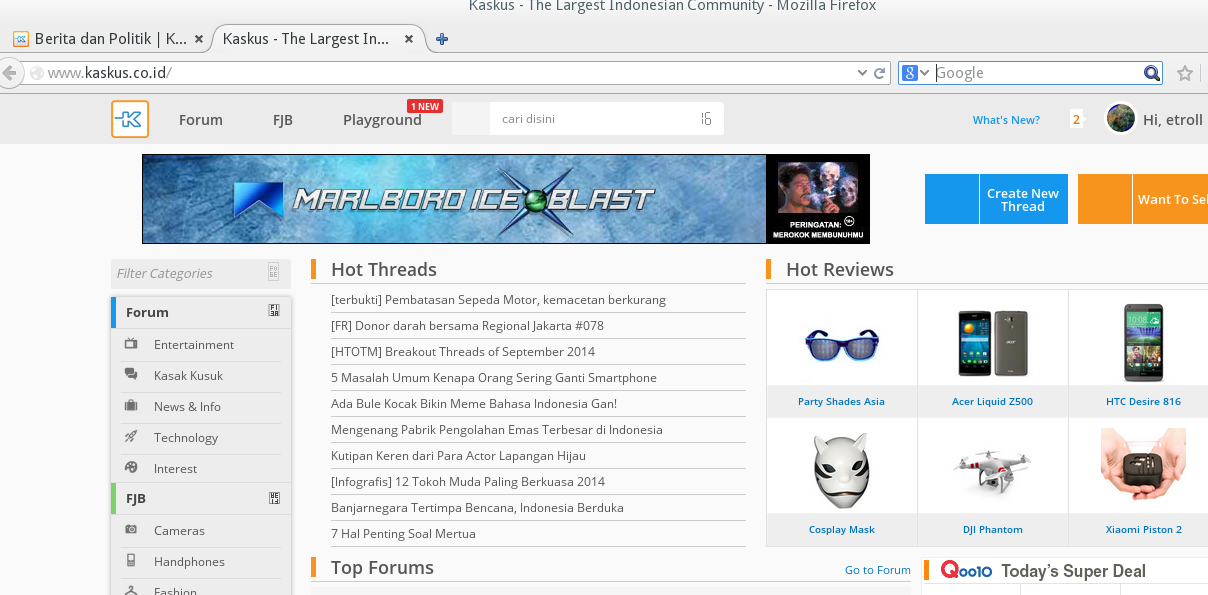This screenshot has width=1208, height=595.
Task: Click the Technology rocket icon
Action: [x=131, y=437]
